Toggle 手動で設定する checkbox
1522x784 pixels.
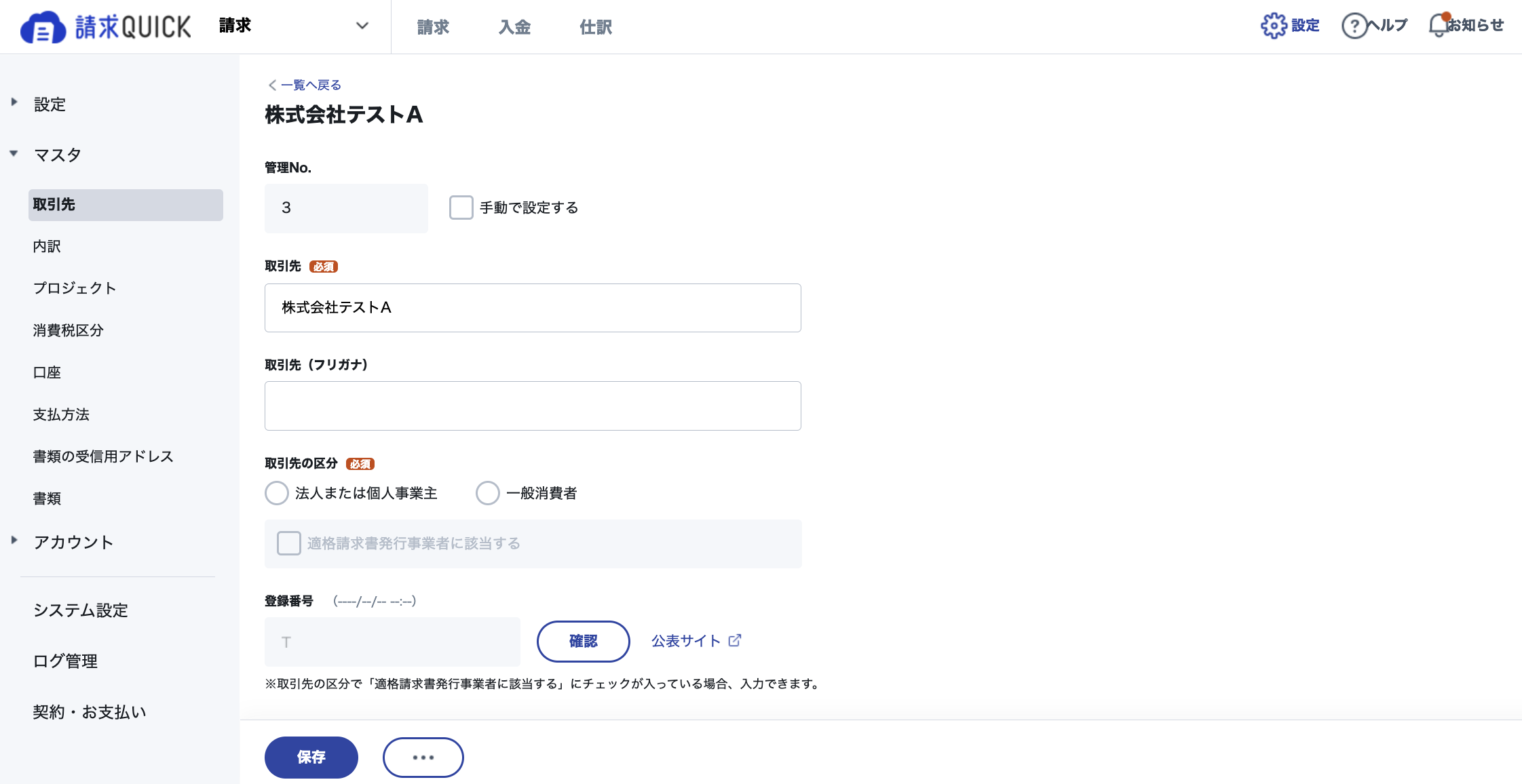tap(461, 208)
